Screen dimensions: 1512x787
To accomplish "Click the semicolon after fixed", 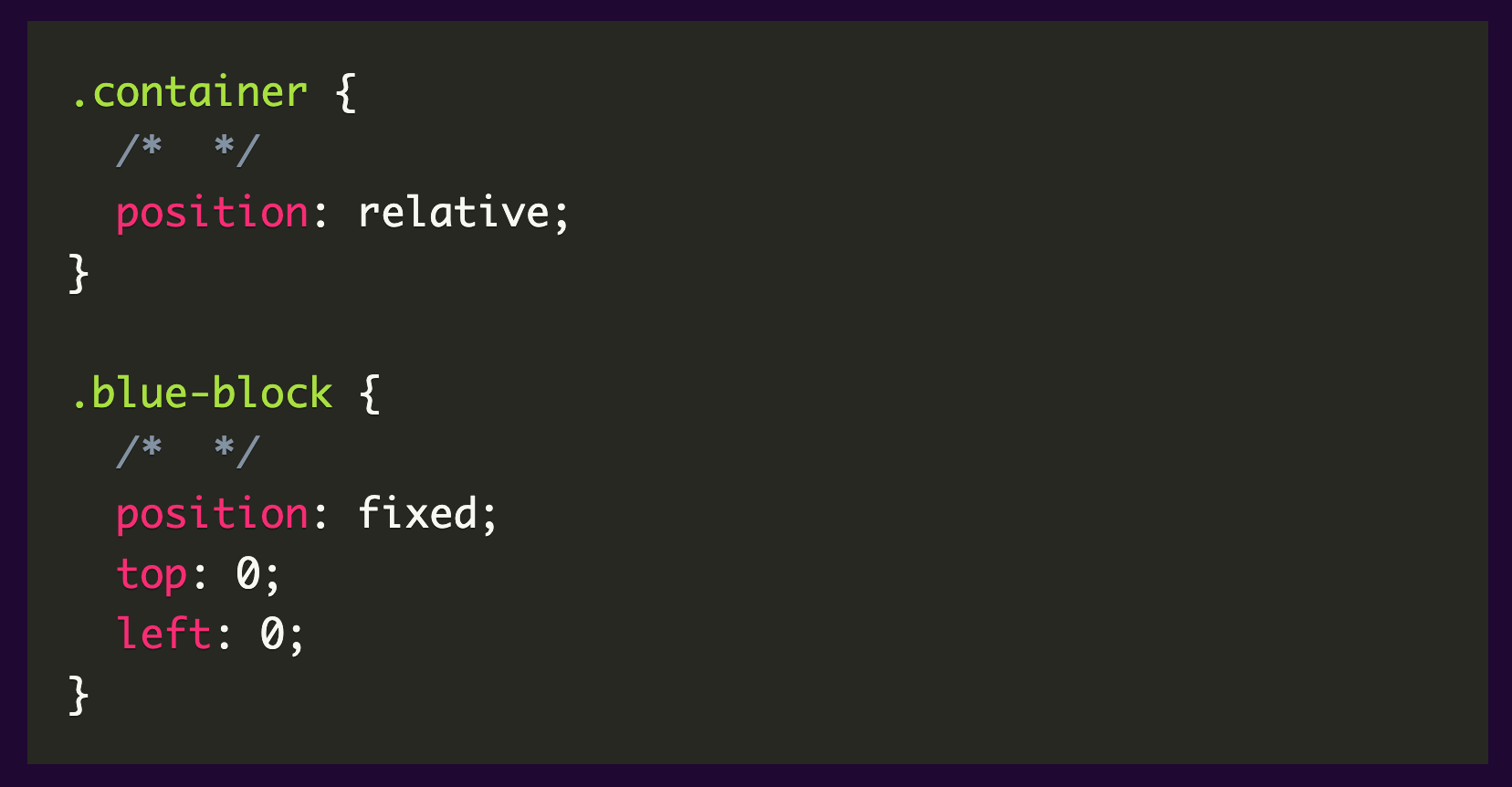I will pos(490,517).
